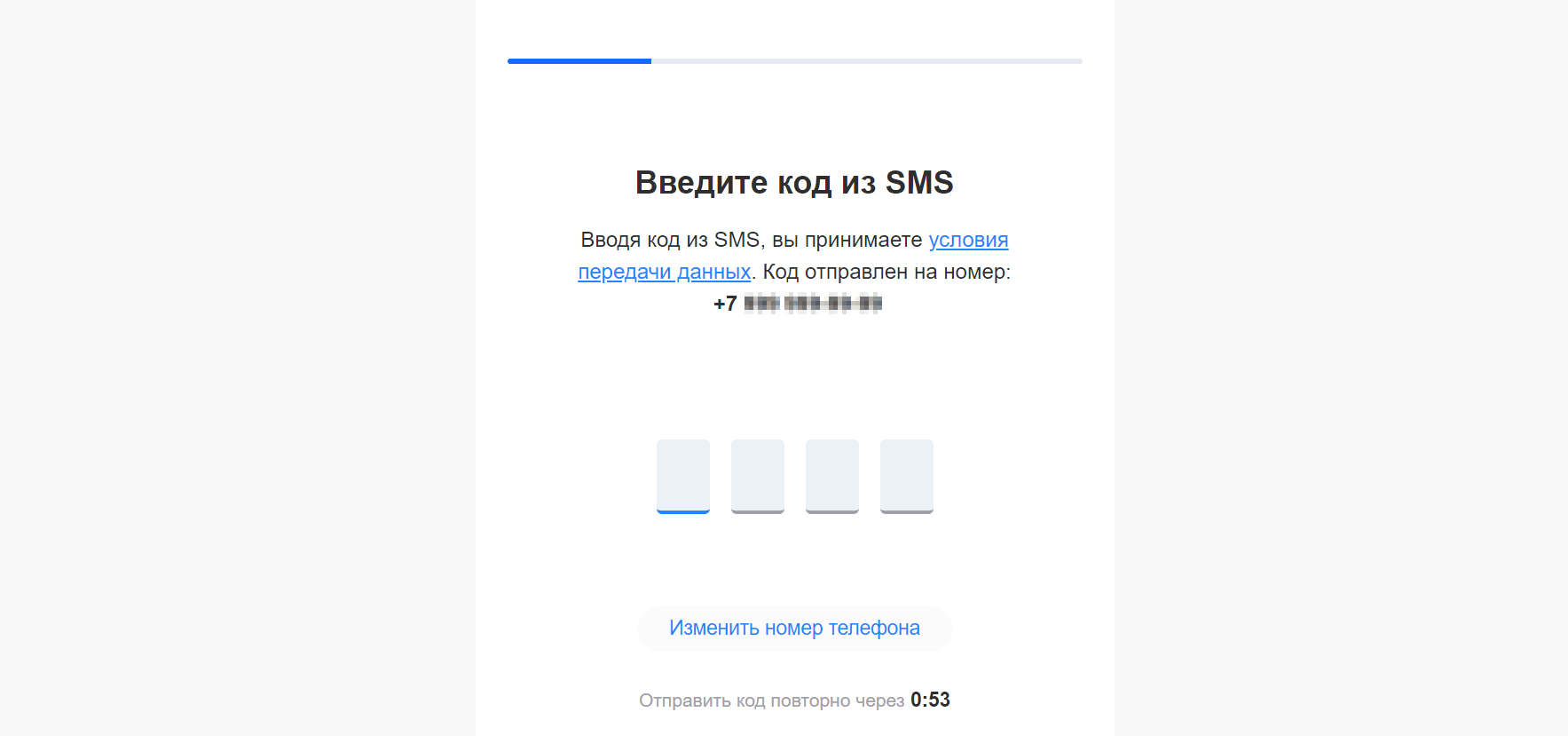Image resolution: width=1568 pixels, height=736 pixels.
Task: Click the Код отправлен на номер text
Action: [886, 272]
